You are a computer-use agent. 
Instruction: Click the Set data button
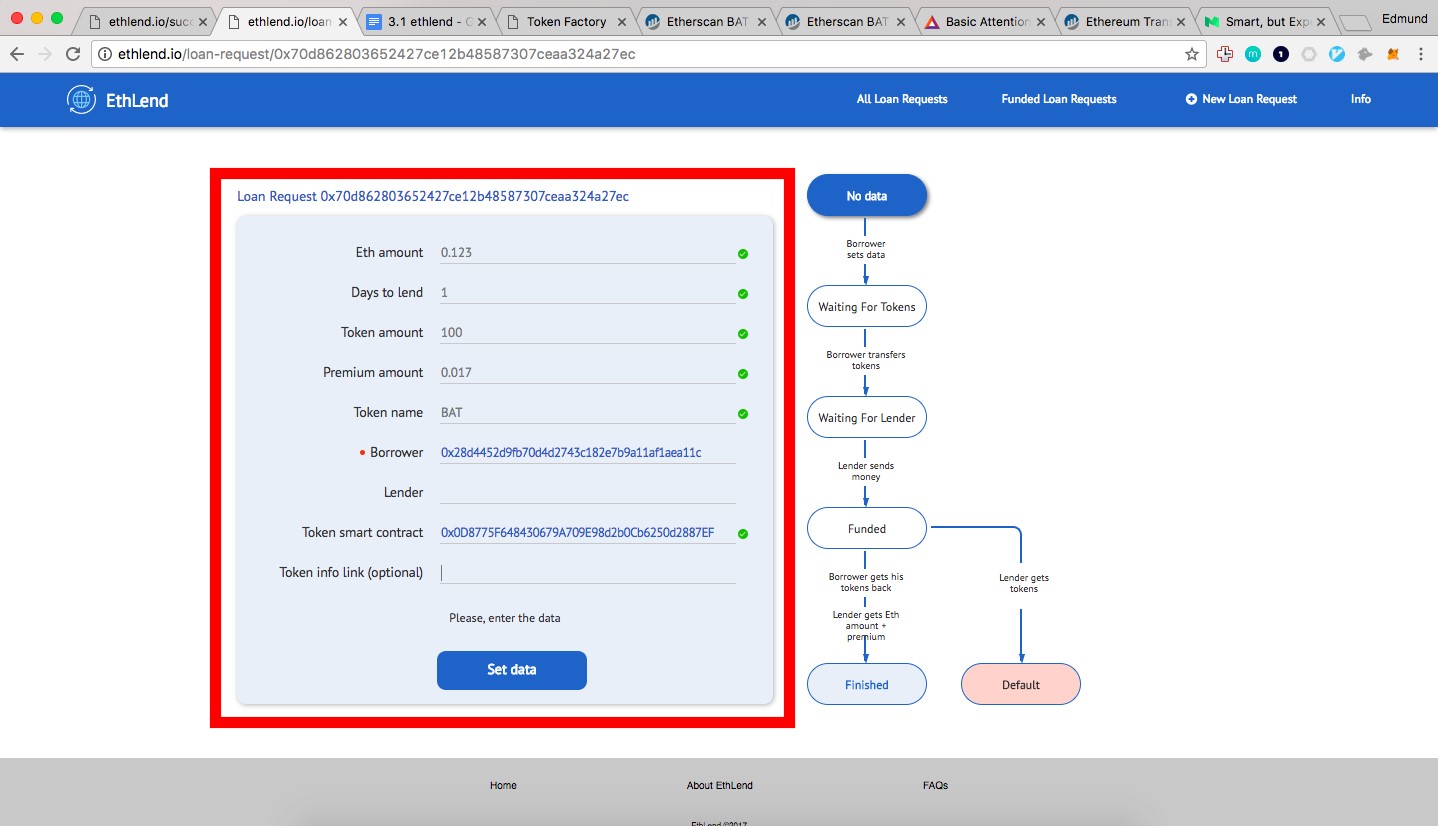[512, 670]
